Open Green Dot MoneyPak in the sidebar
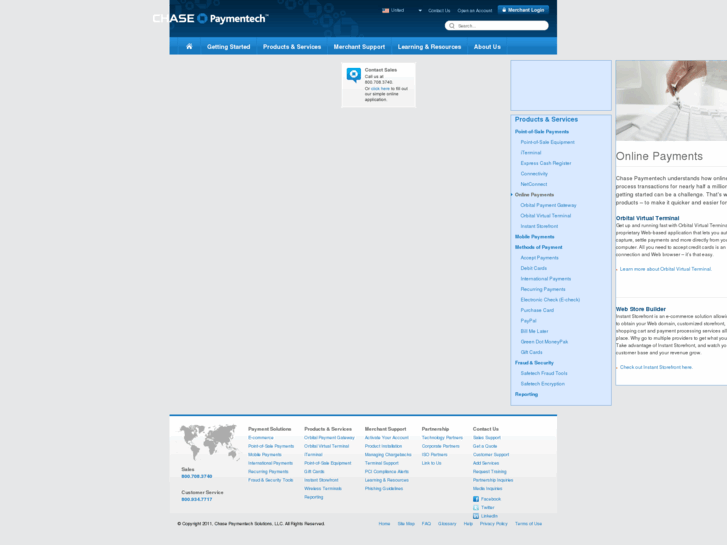Viewport: 727px width, 545px height. point(544,342)
